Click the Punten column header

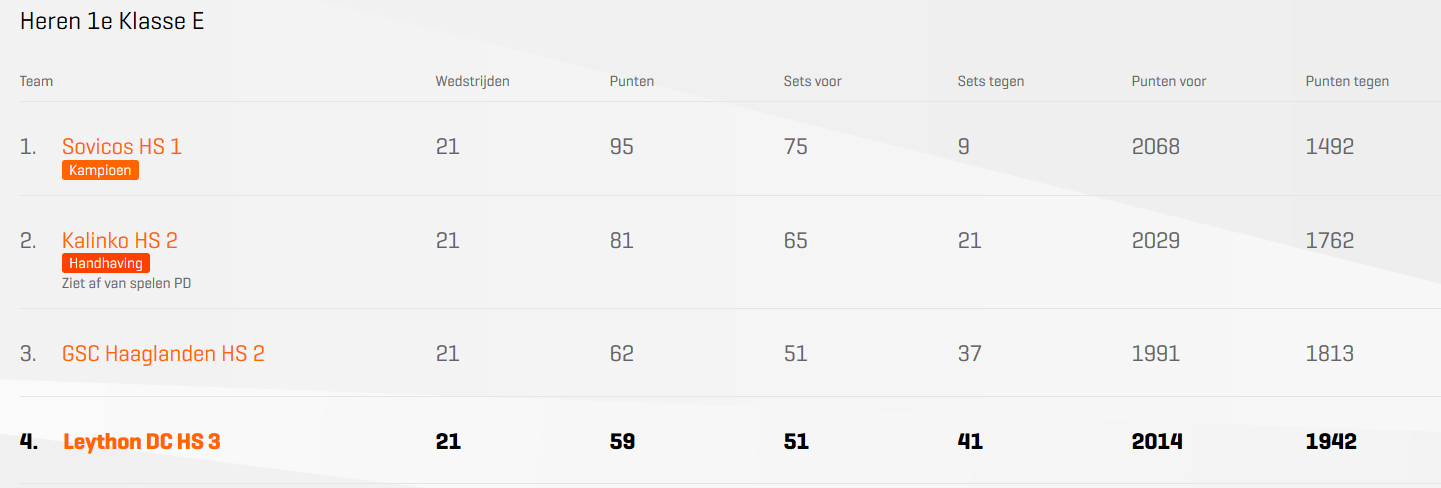(x=632, y=81)
